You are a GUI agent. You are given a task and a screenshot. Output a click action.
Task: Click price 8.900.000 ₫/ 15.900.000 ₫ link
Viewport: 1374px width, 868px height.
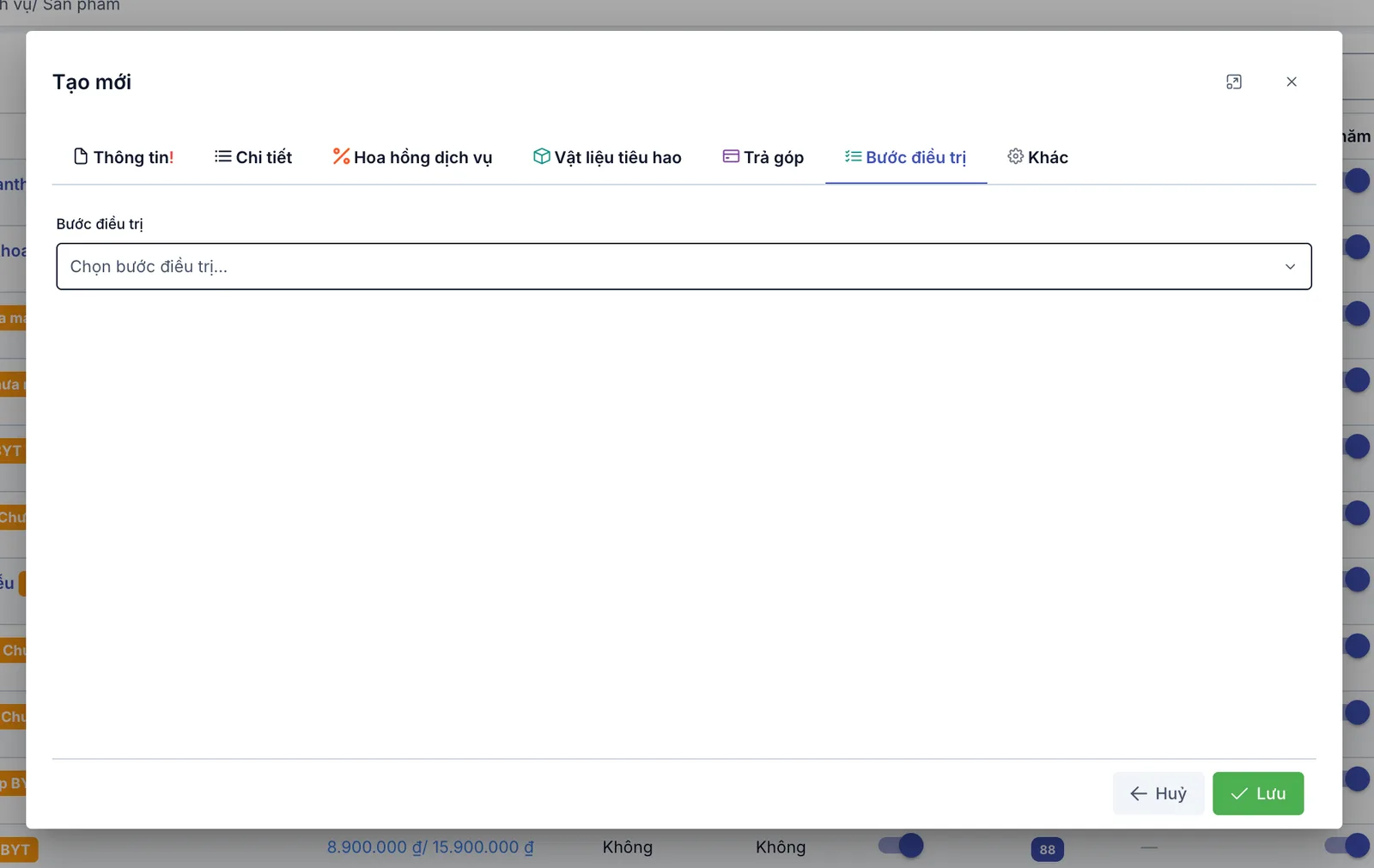pyautogui.click(x=430, y=847)
